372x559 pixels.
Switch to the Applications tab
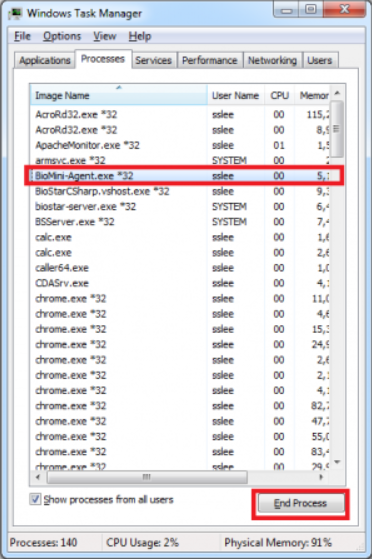(x=45, y=60)
